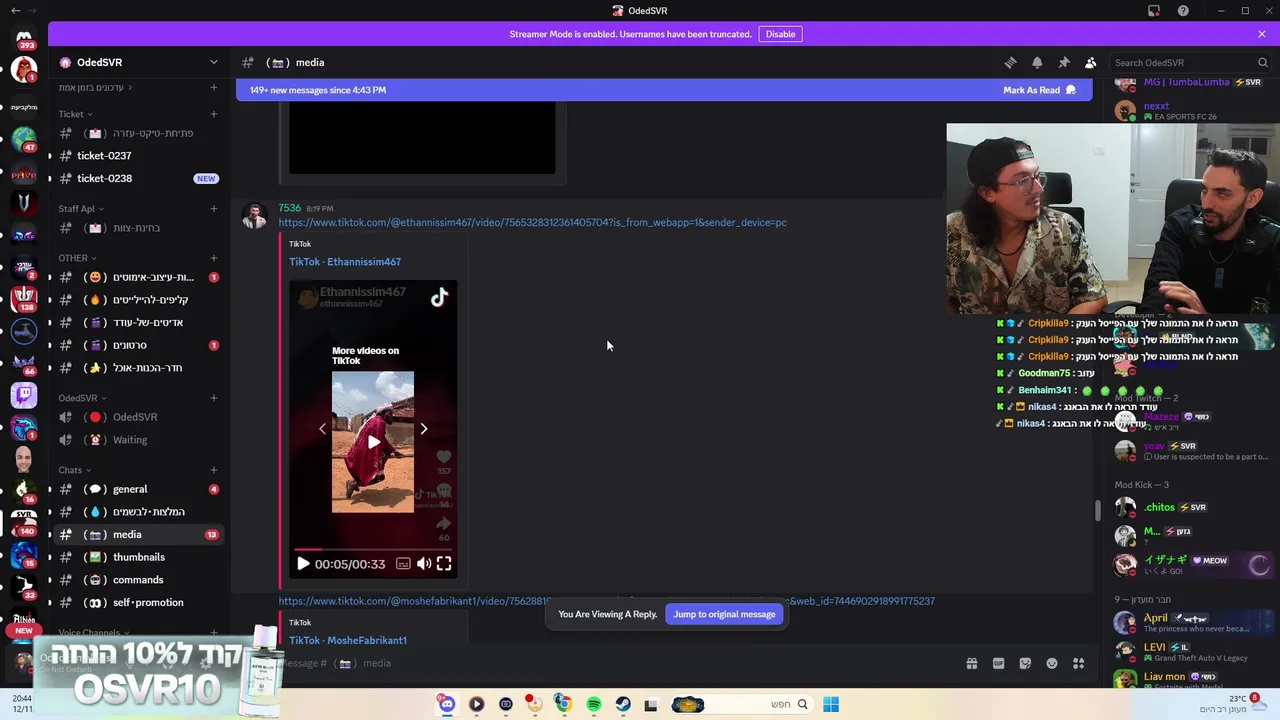Open Discord in the taskbar
This screenshot has height=720, width=1280.
(x=447, y=704)
